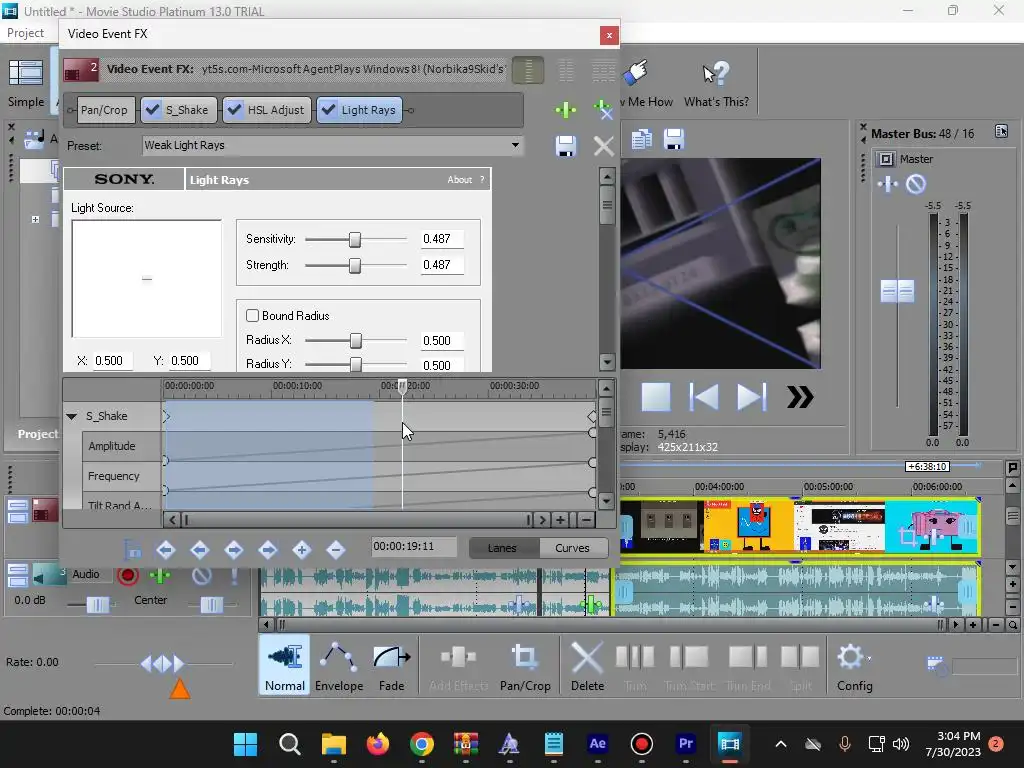The height and width of the screenshot is (768, 1024).
Task: Click the keyframe cursor time field 00:00:19:11
Action: tap(414, 547)
